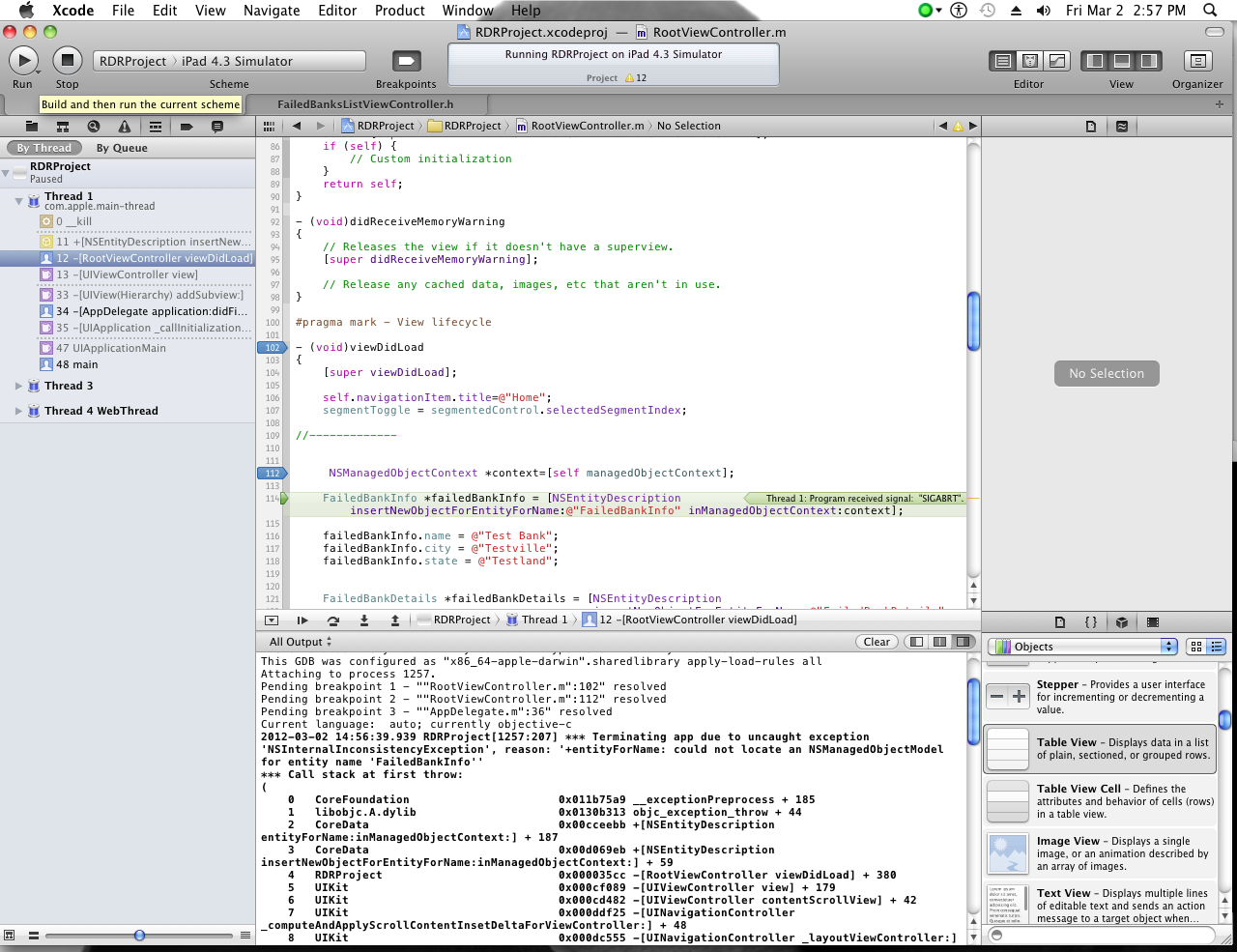
Task: Open the related files grid icon in jump bar
Action: pos(270,126)
